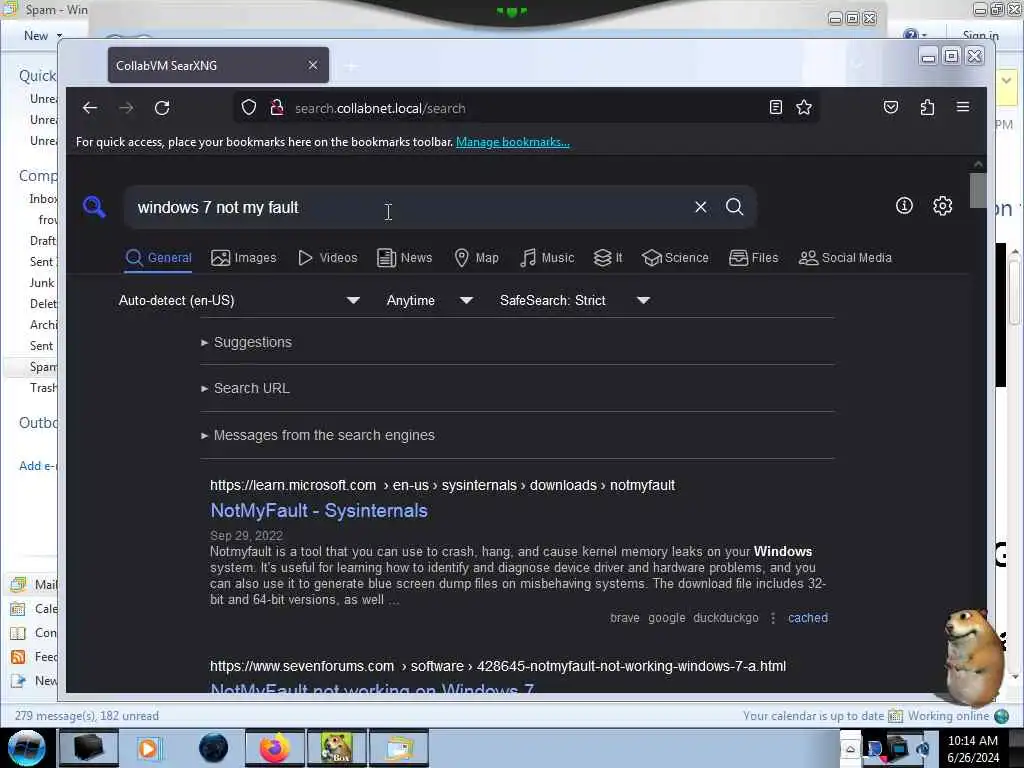
Task: Open the Pocket save icon
Action: click(x=891, y=108)
